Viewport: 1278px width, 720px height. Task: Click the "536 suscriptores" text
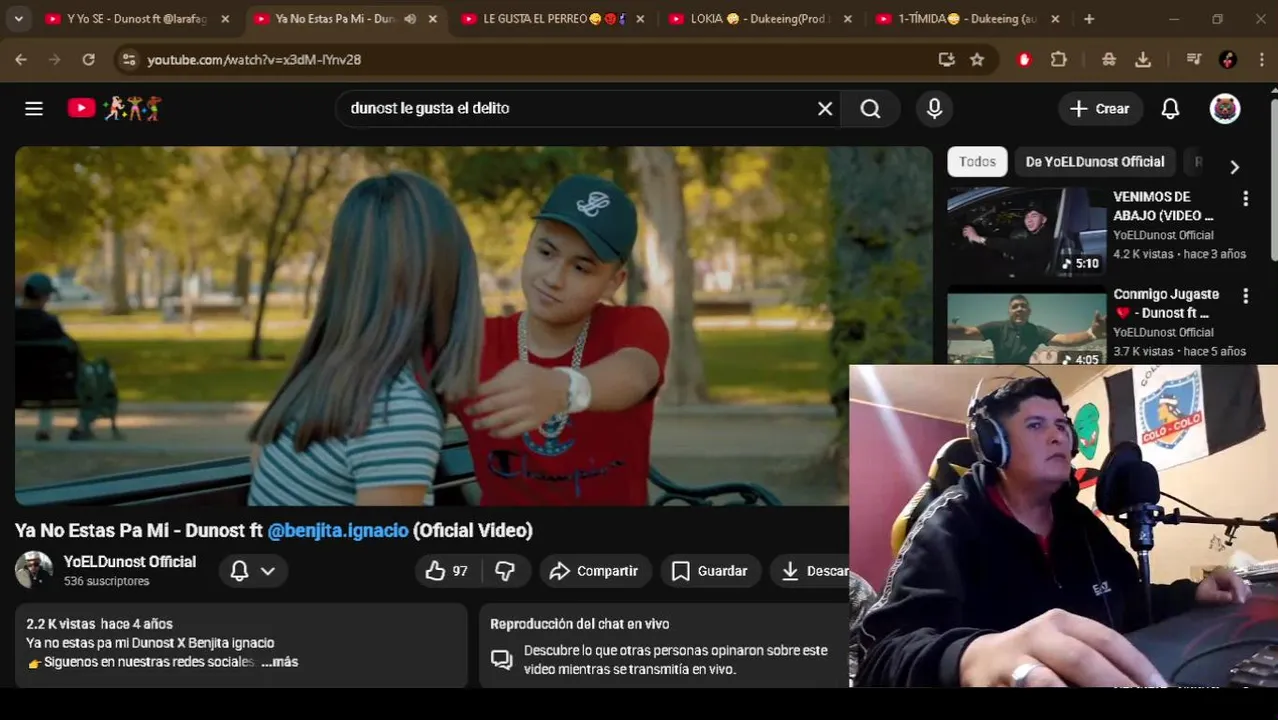(x=106, y=581)
